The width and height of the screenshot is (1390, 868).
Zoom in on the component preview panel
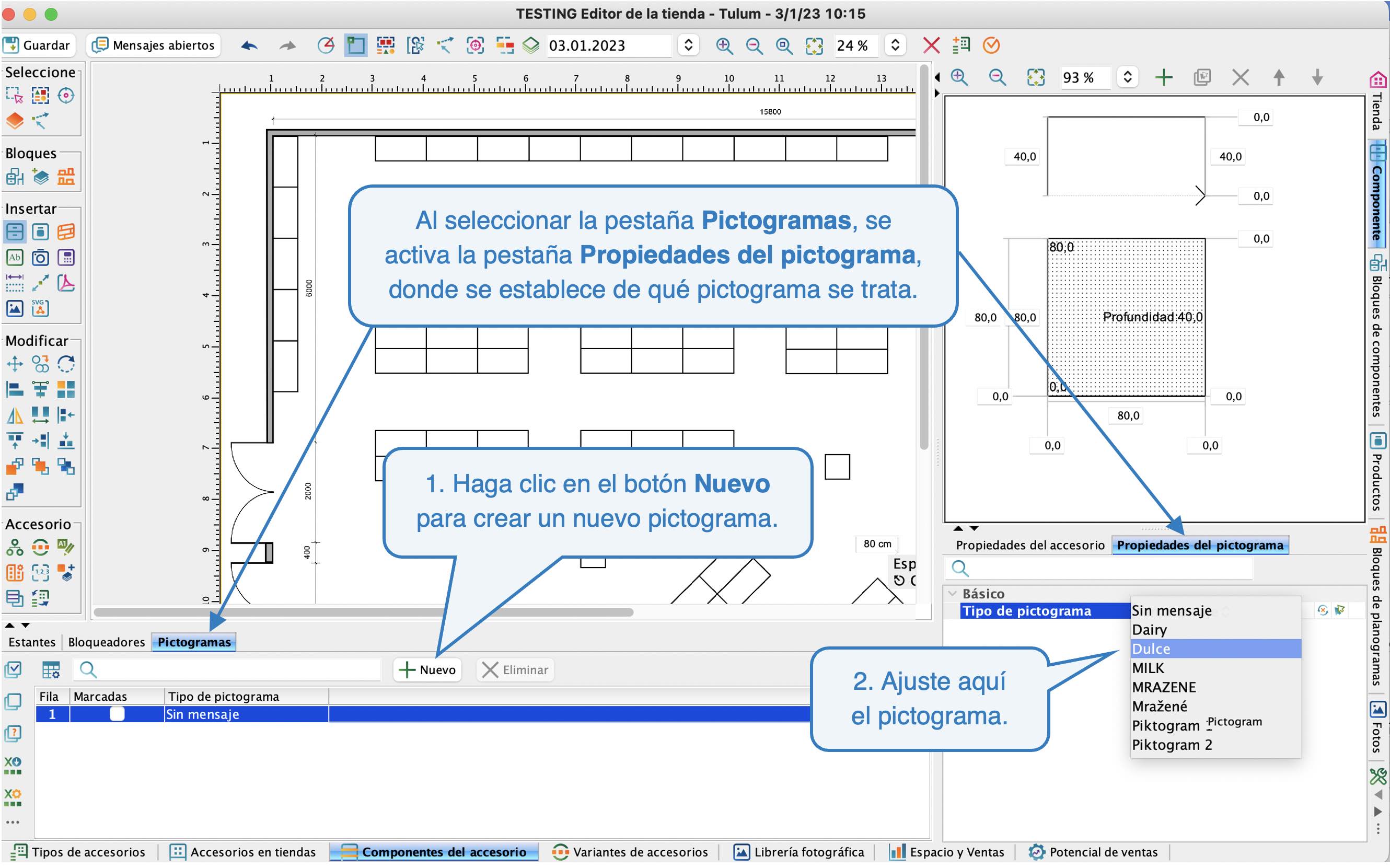pyautogui.click(x=959, y=77)
